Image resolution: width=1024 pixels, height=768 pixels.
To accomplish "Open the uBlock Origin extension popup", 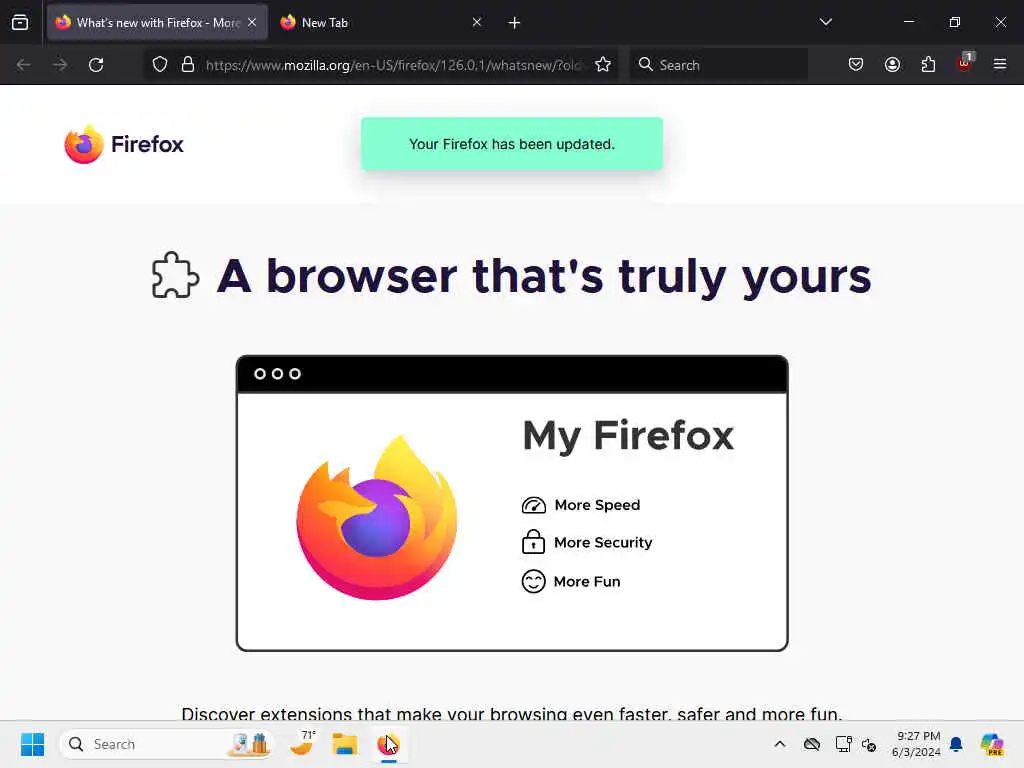I will click(x=965, y=63).
